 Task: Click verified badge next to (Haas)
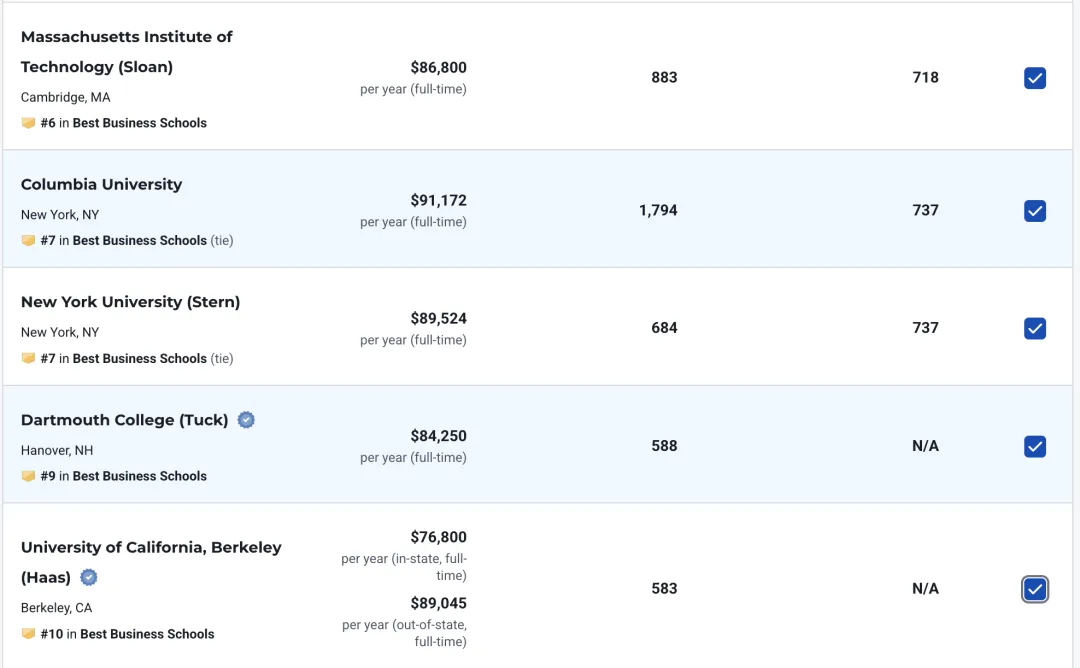coord(89,577)
